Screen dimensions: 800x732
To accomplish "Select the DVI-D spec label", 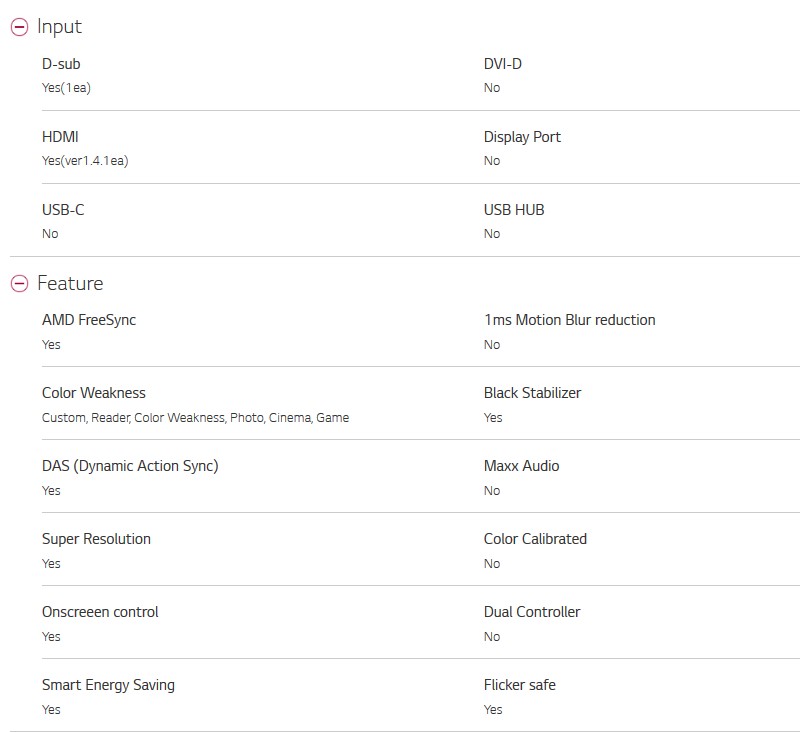I will (x=503, y=64).
